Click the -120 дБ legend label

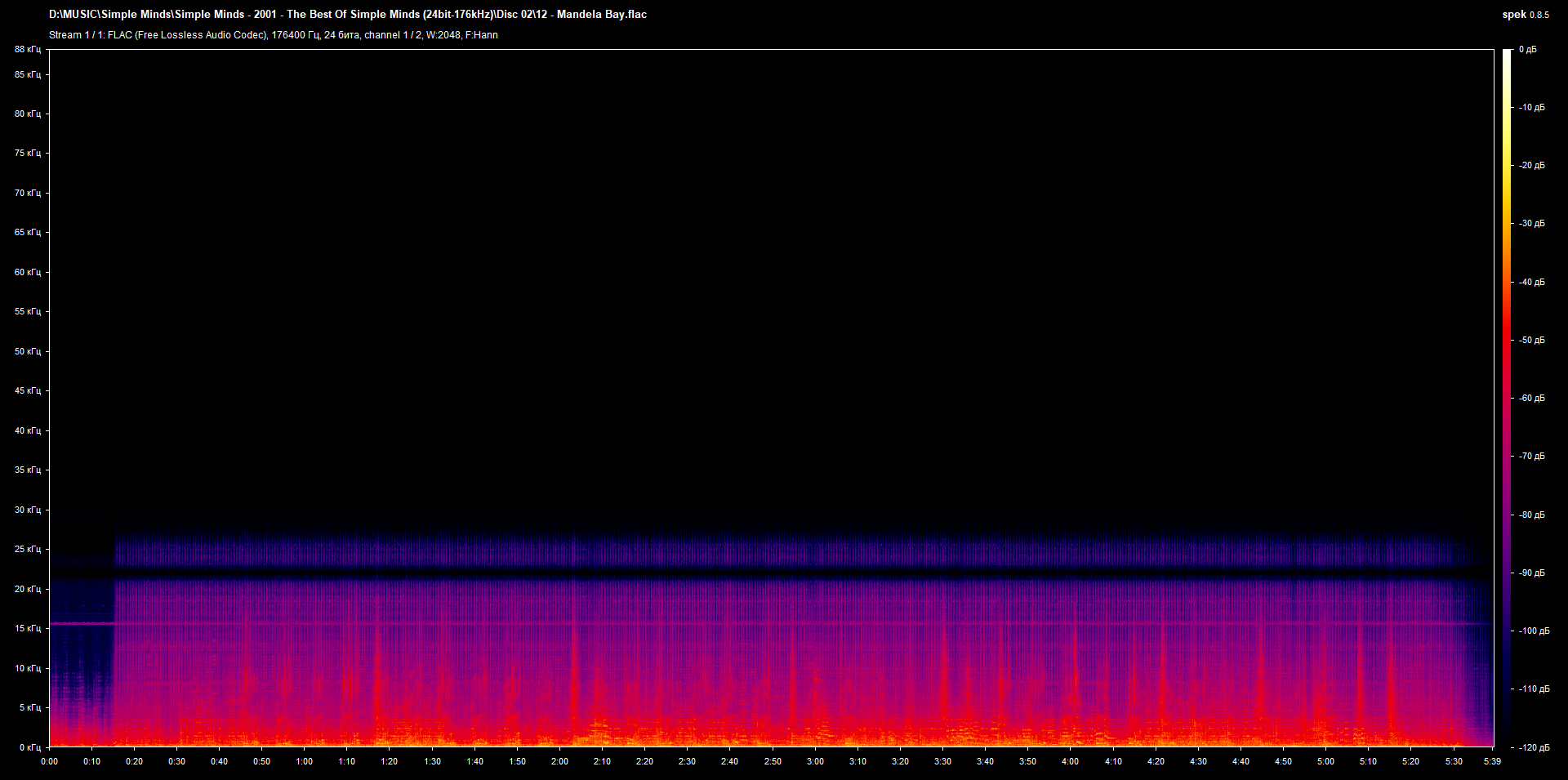tap(1535, 747)
